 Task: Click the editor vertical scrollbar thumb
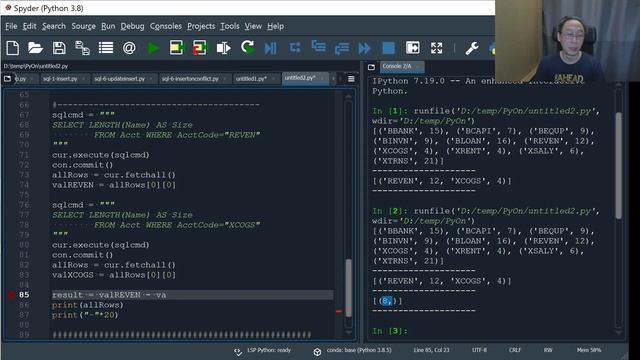(x=348, y=288)
